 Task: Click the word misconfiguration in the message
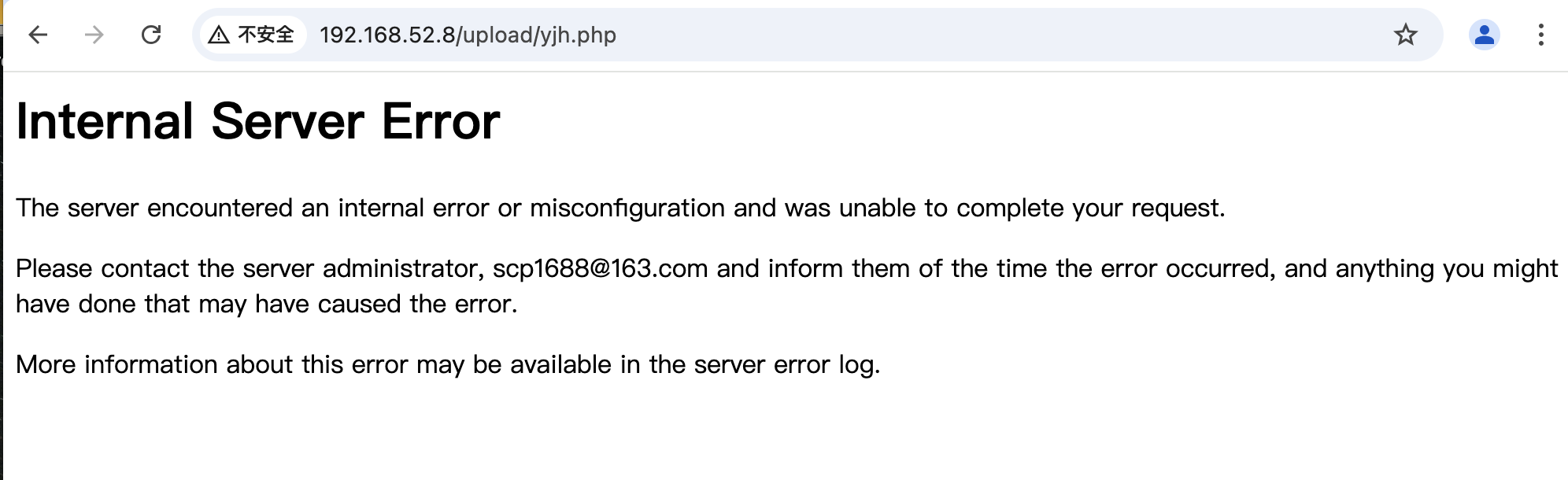pos(627,209)
